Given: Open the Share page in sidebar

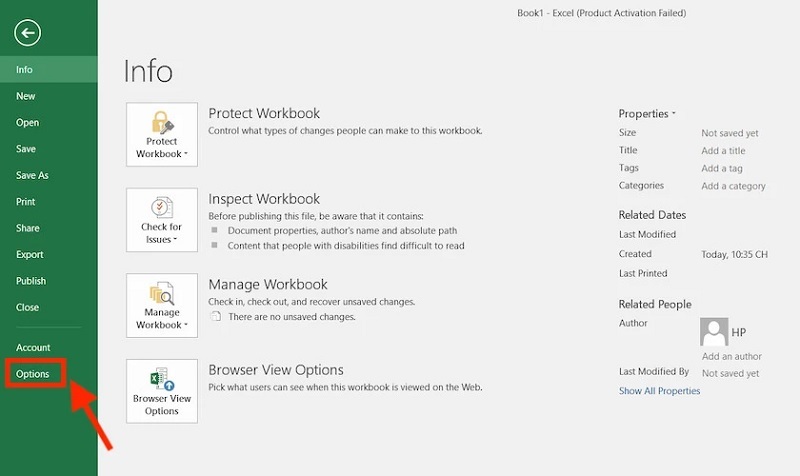Looking at the screenshot, I should click(x=28, y=228).
